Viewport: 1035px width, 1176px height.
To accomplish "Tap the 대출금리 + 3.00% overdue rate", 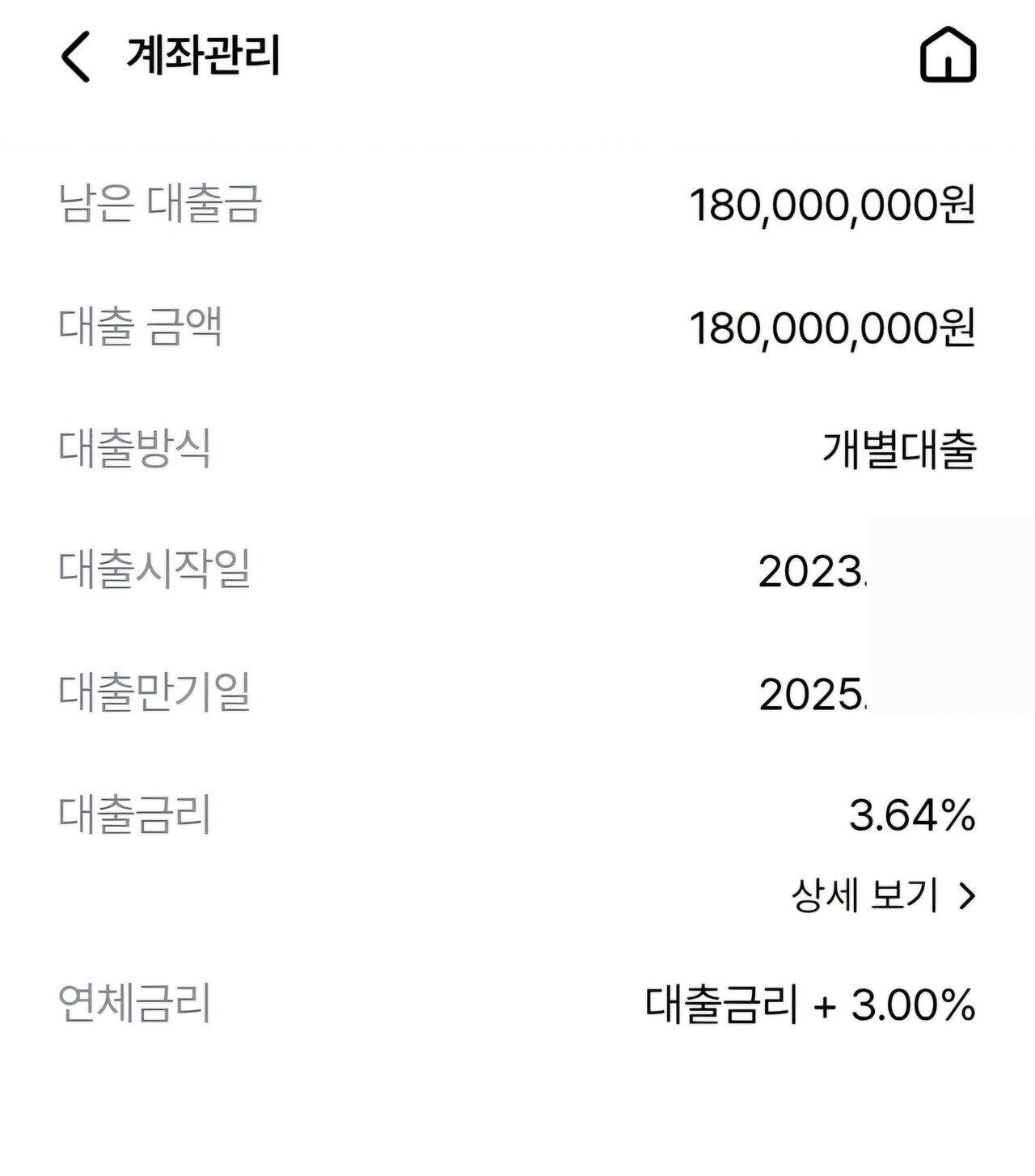I will [810, 1005].
